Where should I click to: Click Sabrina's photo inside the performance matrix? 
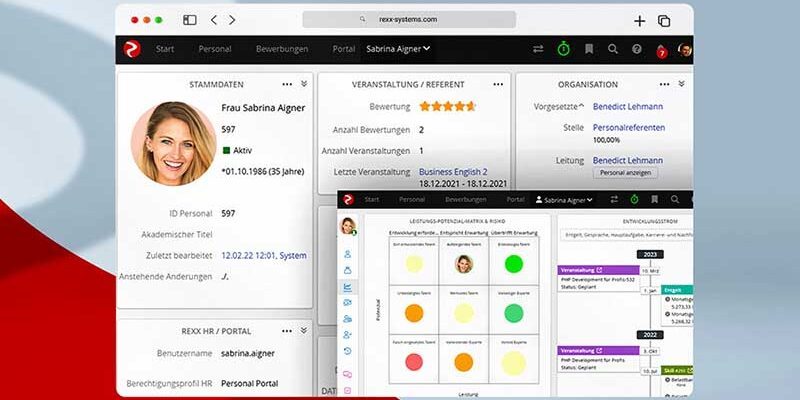[464, 264]
